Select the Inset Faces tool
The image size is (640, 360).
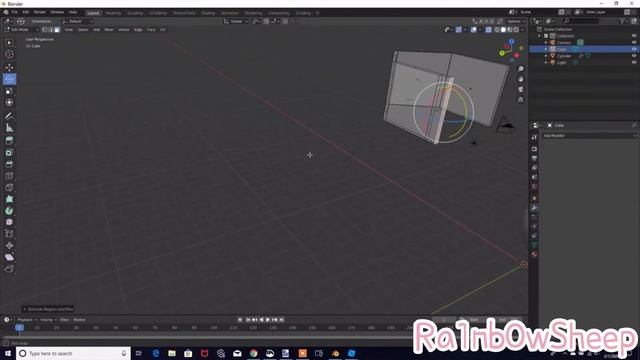(9, 153)
